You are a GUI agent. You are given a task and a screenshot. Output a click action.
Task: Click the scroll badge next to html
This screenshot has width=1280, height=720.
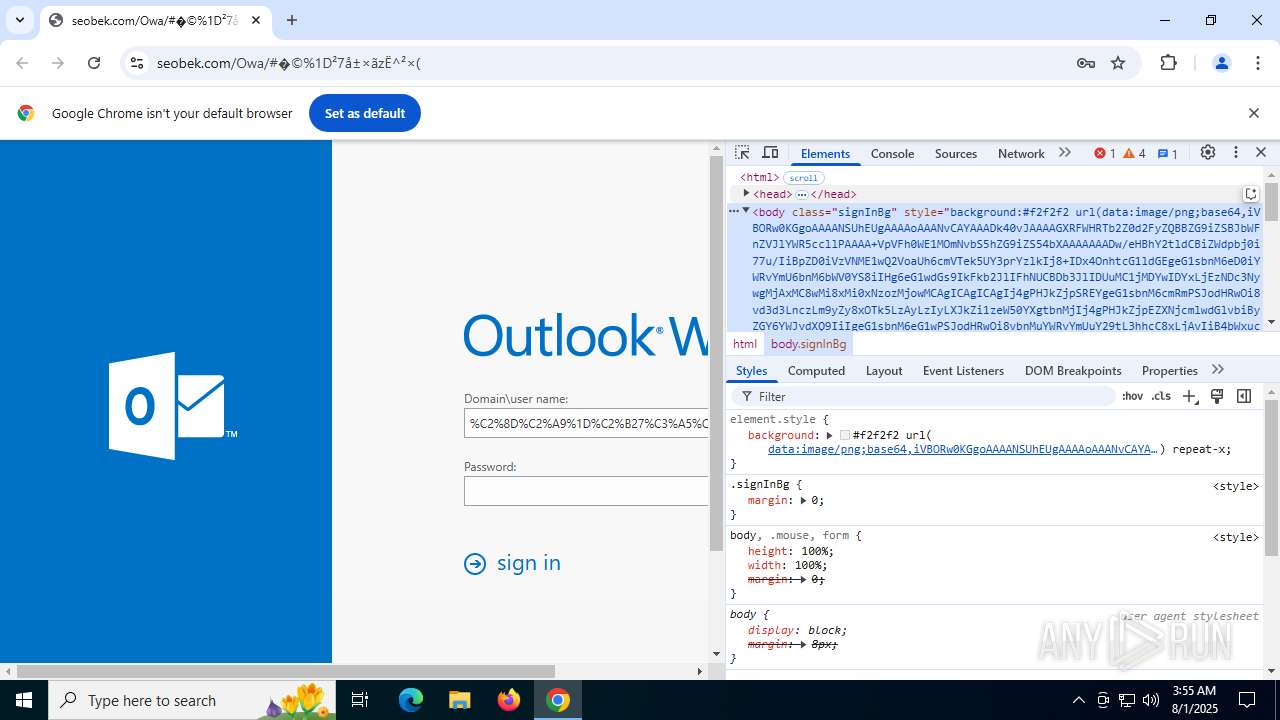(x=803, y=178)
